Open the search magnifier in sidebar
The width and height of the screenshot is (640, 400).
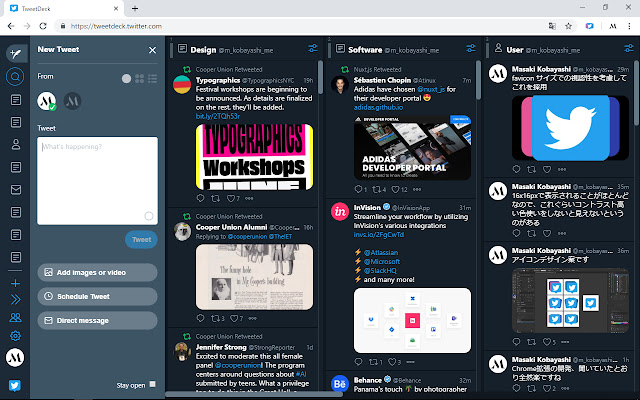(15, 76)
